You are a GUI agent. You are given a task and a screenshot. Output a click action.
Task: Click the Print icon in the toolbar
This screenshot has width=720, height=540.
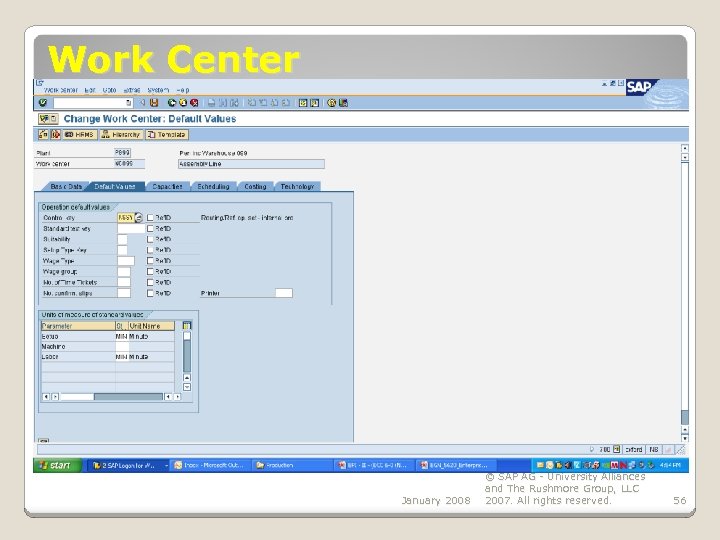click(x=211, y=103)
